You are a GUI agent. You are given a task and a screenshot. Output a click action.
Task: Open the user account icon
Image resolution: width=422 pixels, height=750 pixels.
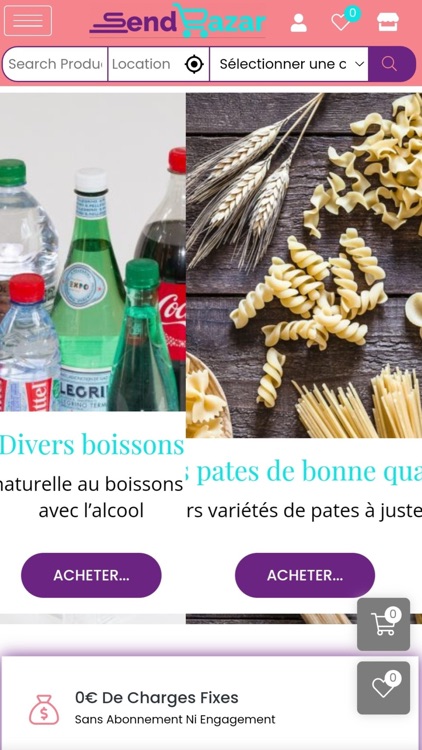tap(299, 22)
